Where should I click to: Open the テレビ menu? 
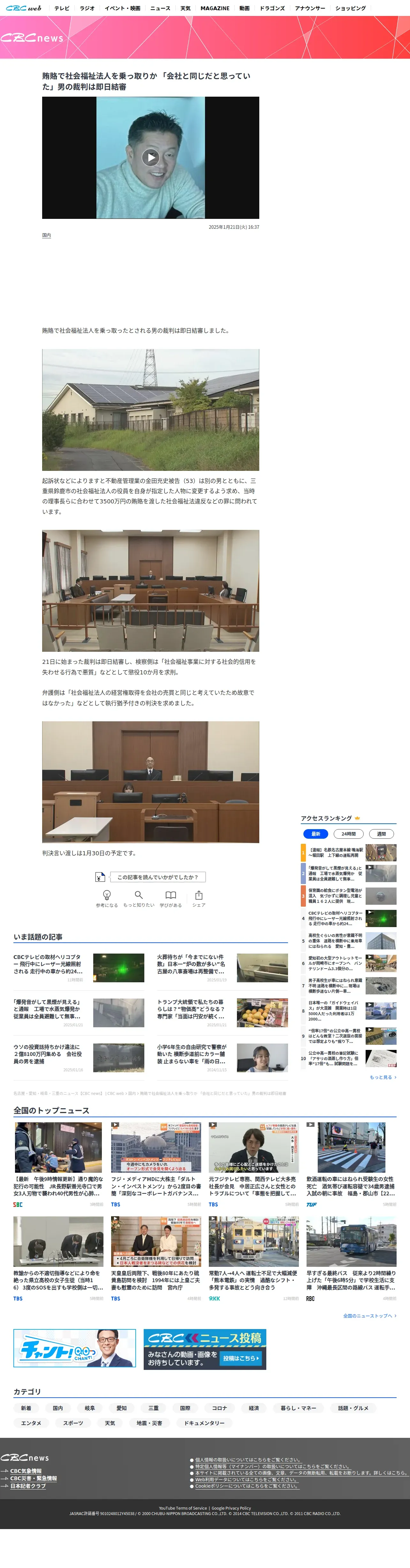pyautogui.click(x=62, y=9)
